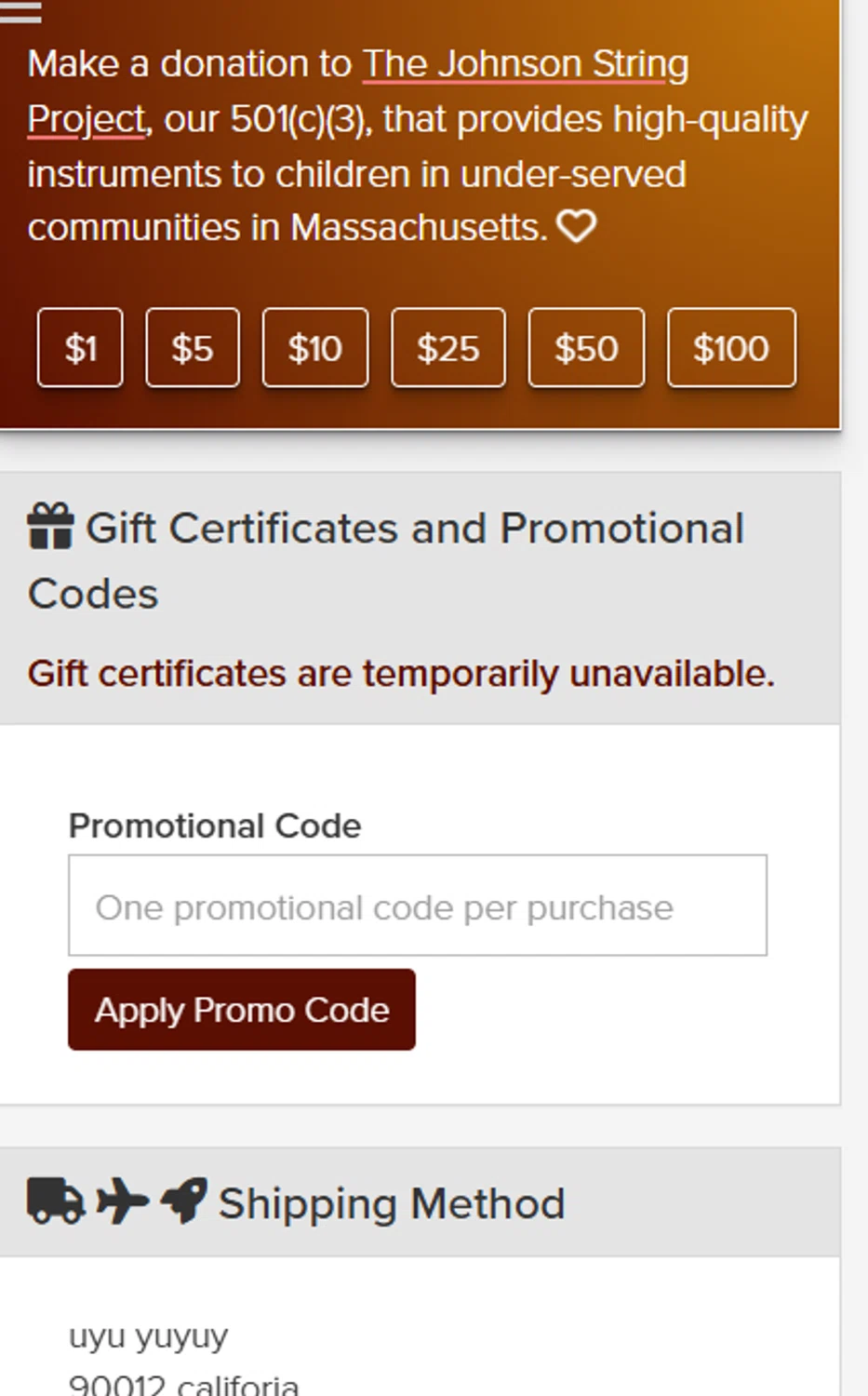Click the shipping name uyu yuyuy
This screenshot has width=868, height=1396.
tap(149, 1336)
